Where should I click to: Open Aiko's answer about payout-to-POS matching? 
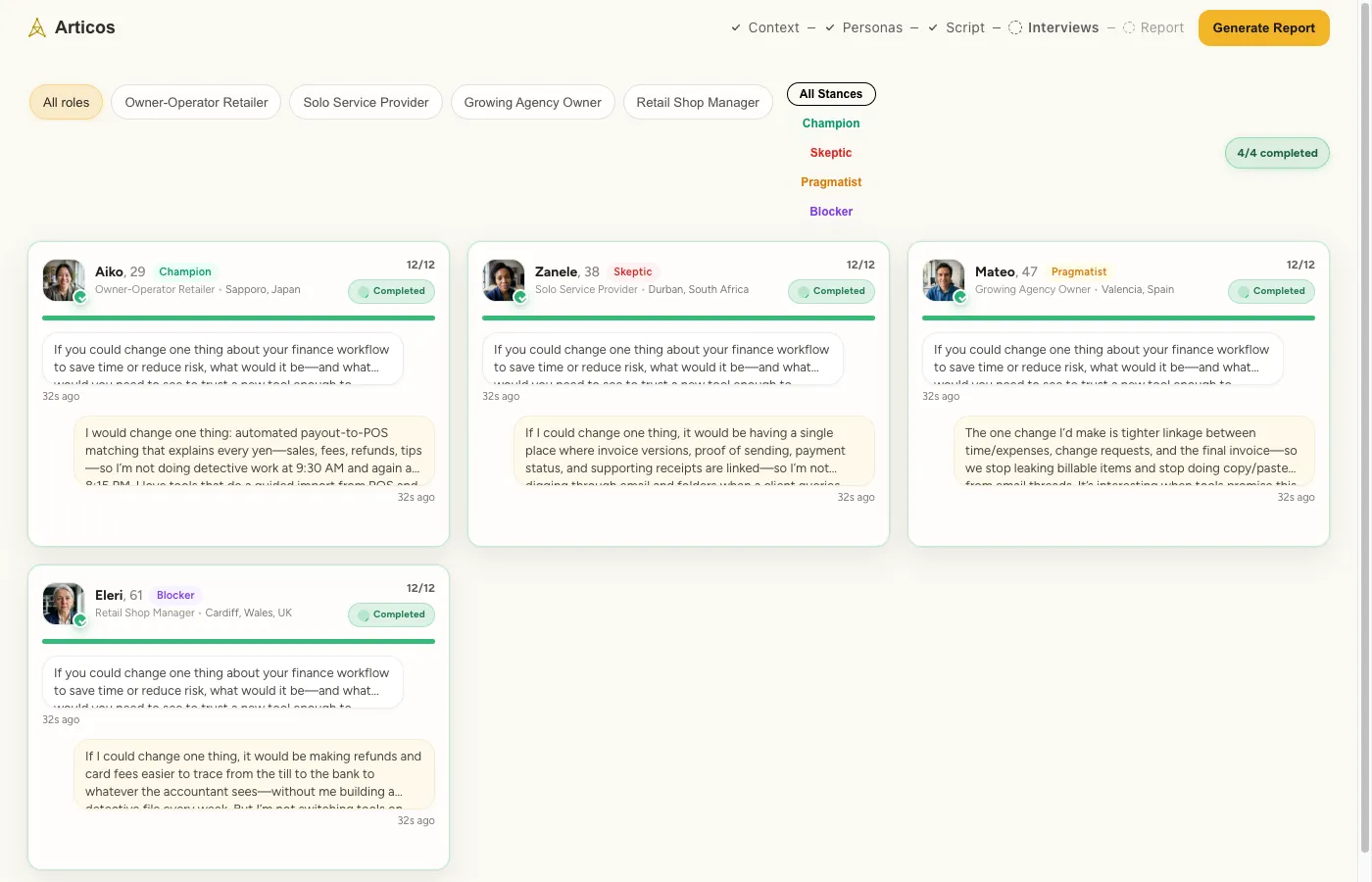point(254,451)
